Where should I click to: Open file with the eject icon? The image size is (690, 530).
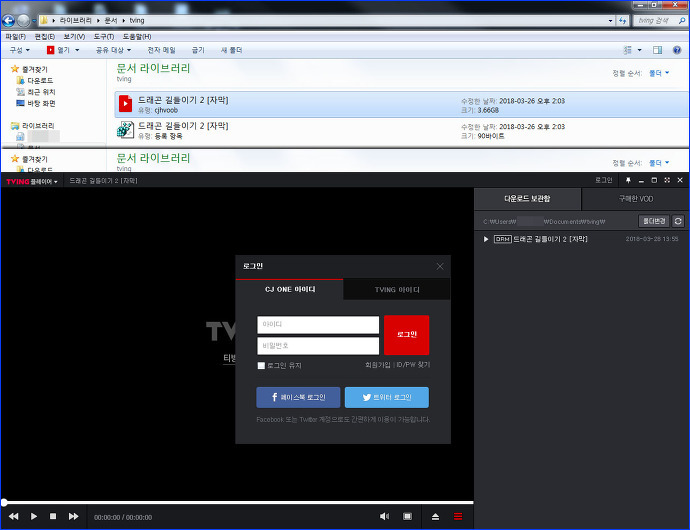pos(435,517)
